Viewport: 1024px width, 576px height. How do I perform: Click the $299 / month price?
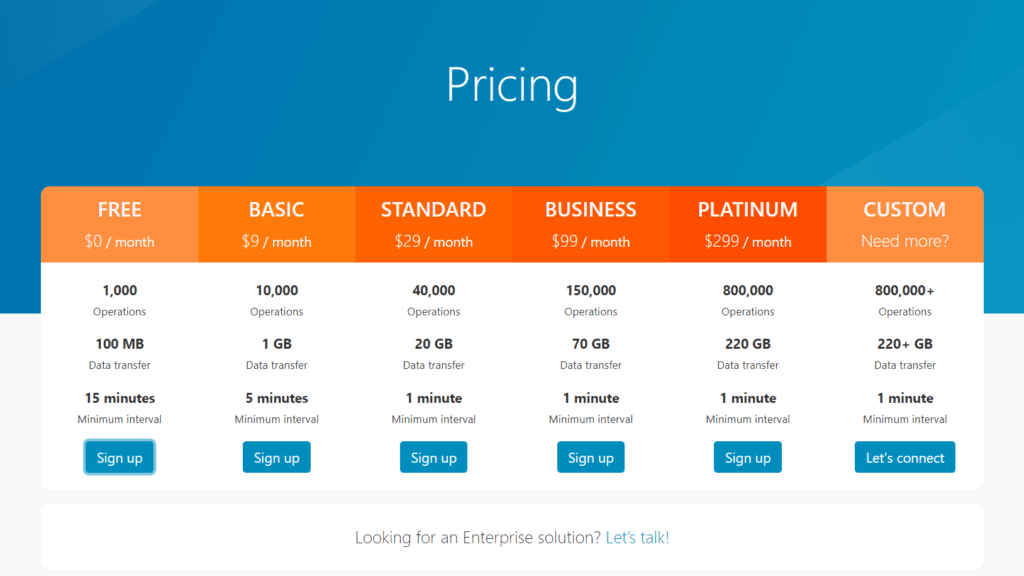pyautogui.click(x=748, y=242)
